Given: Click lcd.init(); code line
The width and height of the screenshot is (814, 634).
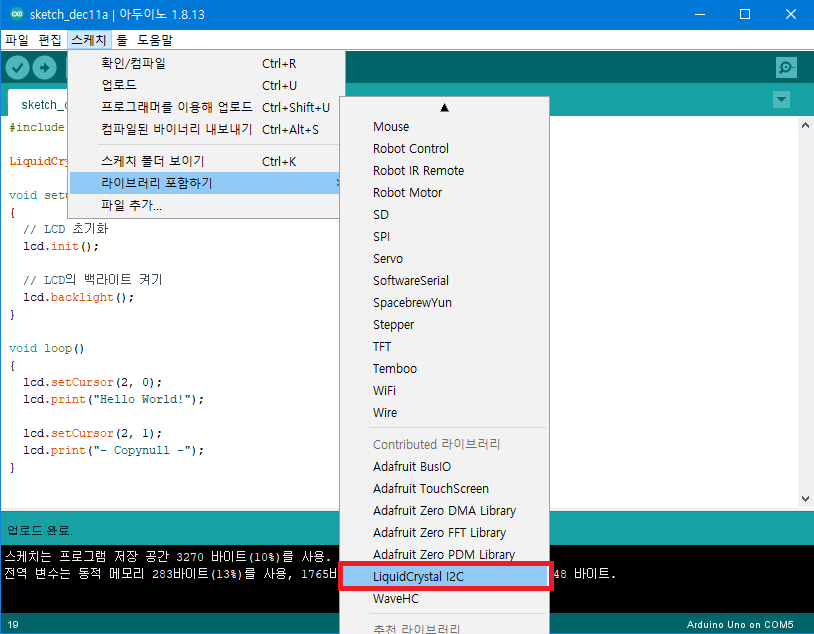Looking at the screenshot, I should coord(61,246).
